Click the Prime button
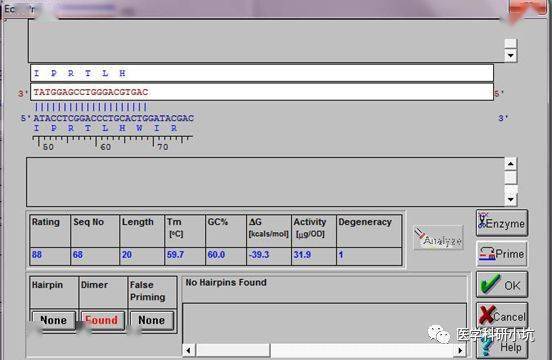The width and height of the screenshot is (552, 360). pyautogui.click(x=502, y=254)
